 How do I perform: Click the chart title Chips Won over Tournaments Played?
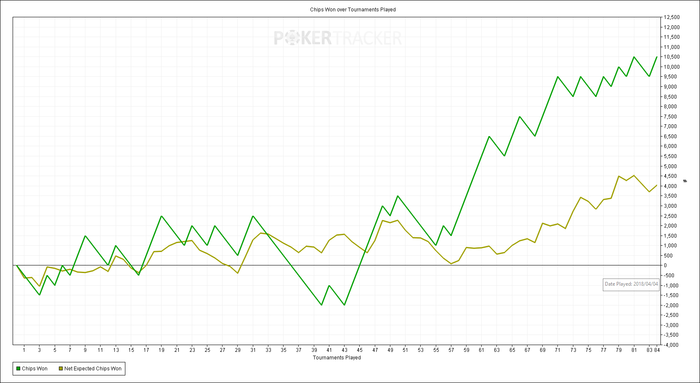point(353,9)
